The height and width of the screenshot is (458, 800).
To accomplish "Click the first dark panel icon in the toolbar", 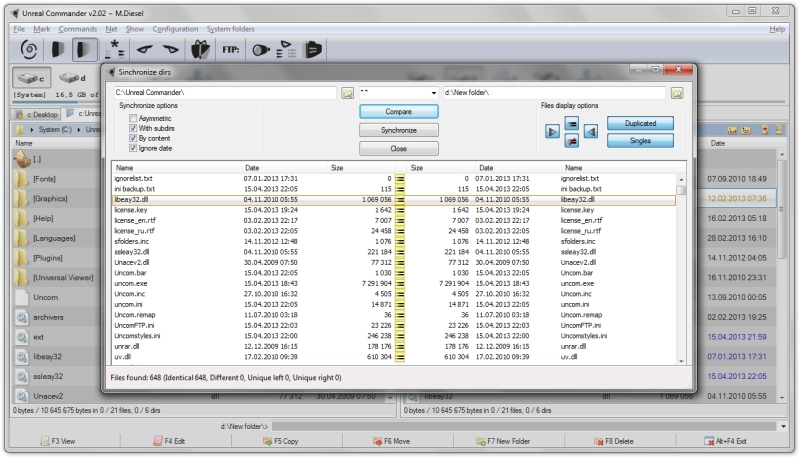I will (x=58, y=49).
